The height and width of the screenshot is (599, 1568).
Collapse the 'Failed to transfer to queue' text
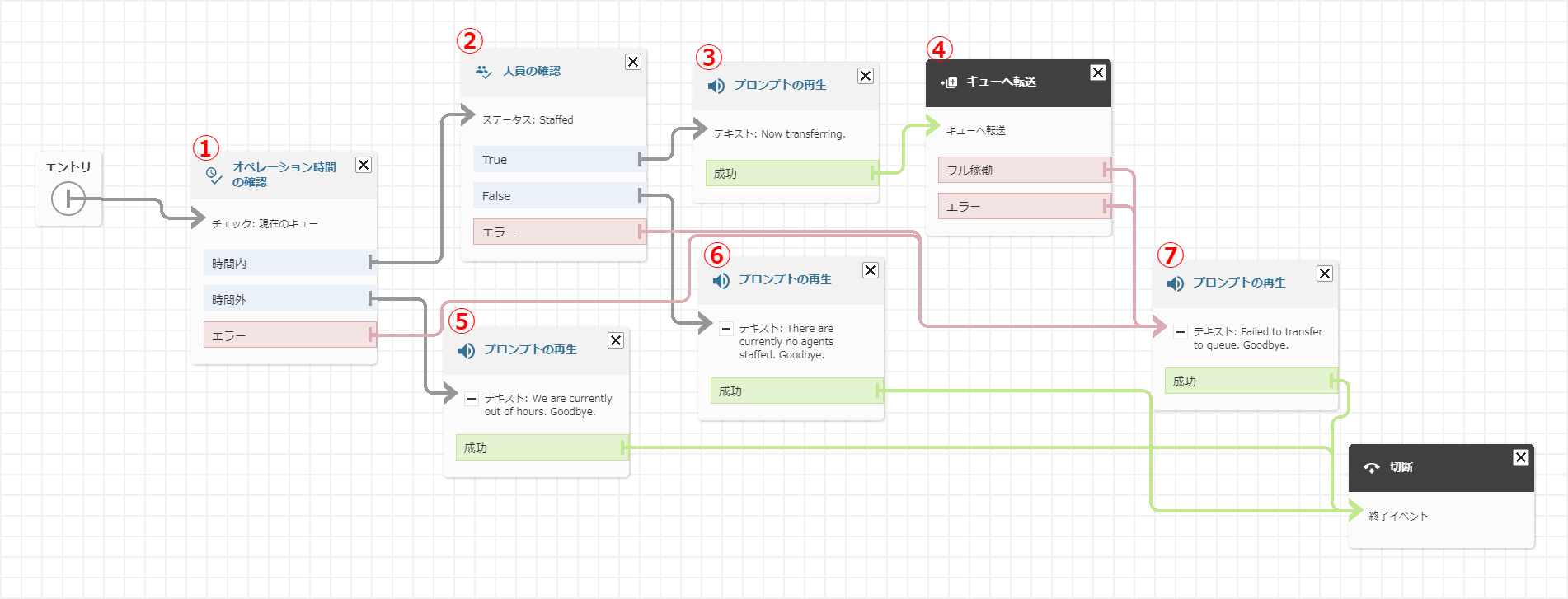pos(1181,332)
